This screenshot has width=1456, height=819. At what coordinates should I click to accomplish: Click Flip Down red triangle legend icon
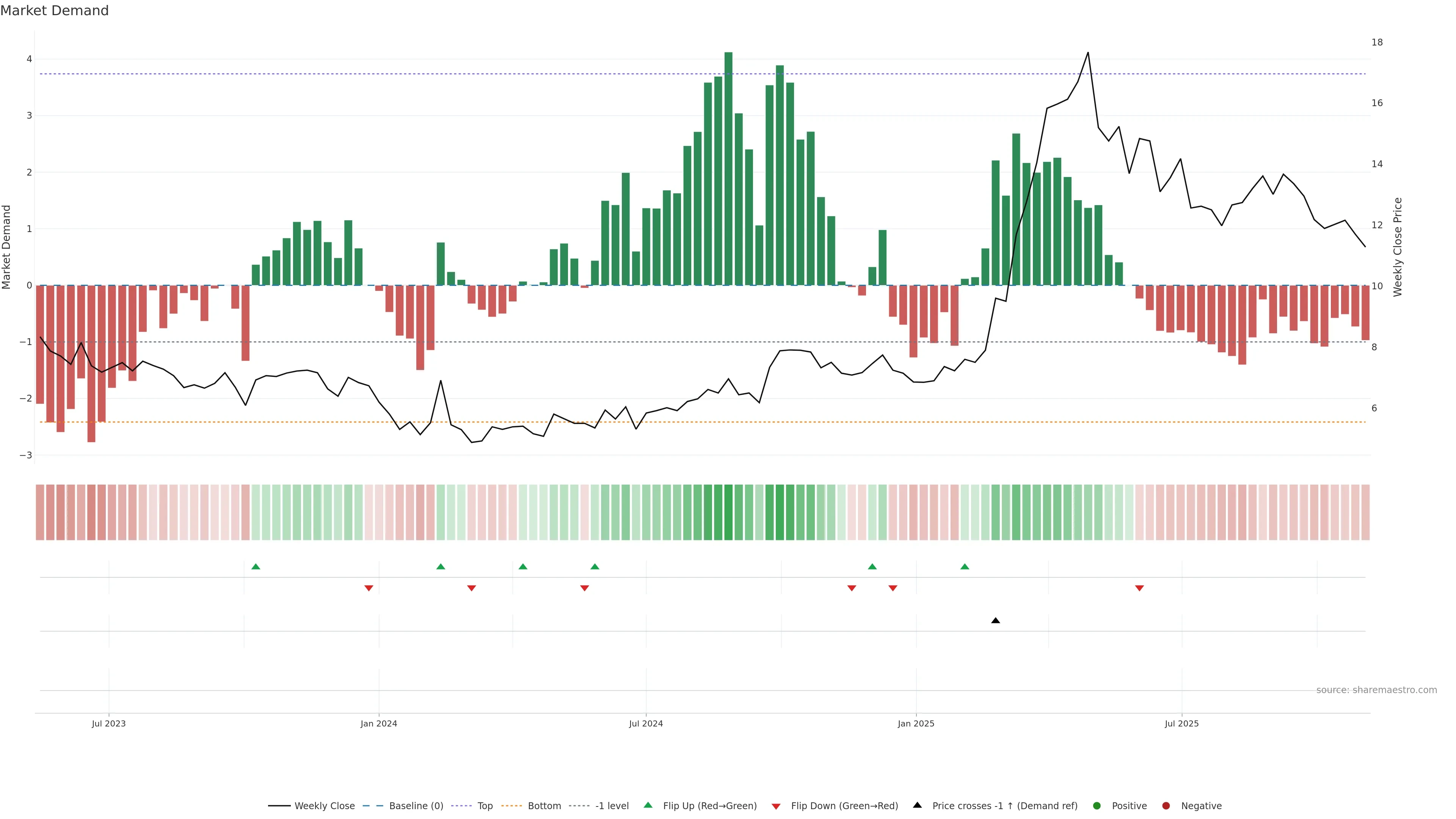point(776,806)
